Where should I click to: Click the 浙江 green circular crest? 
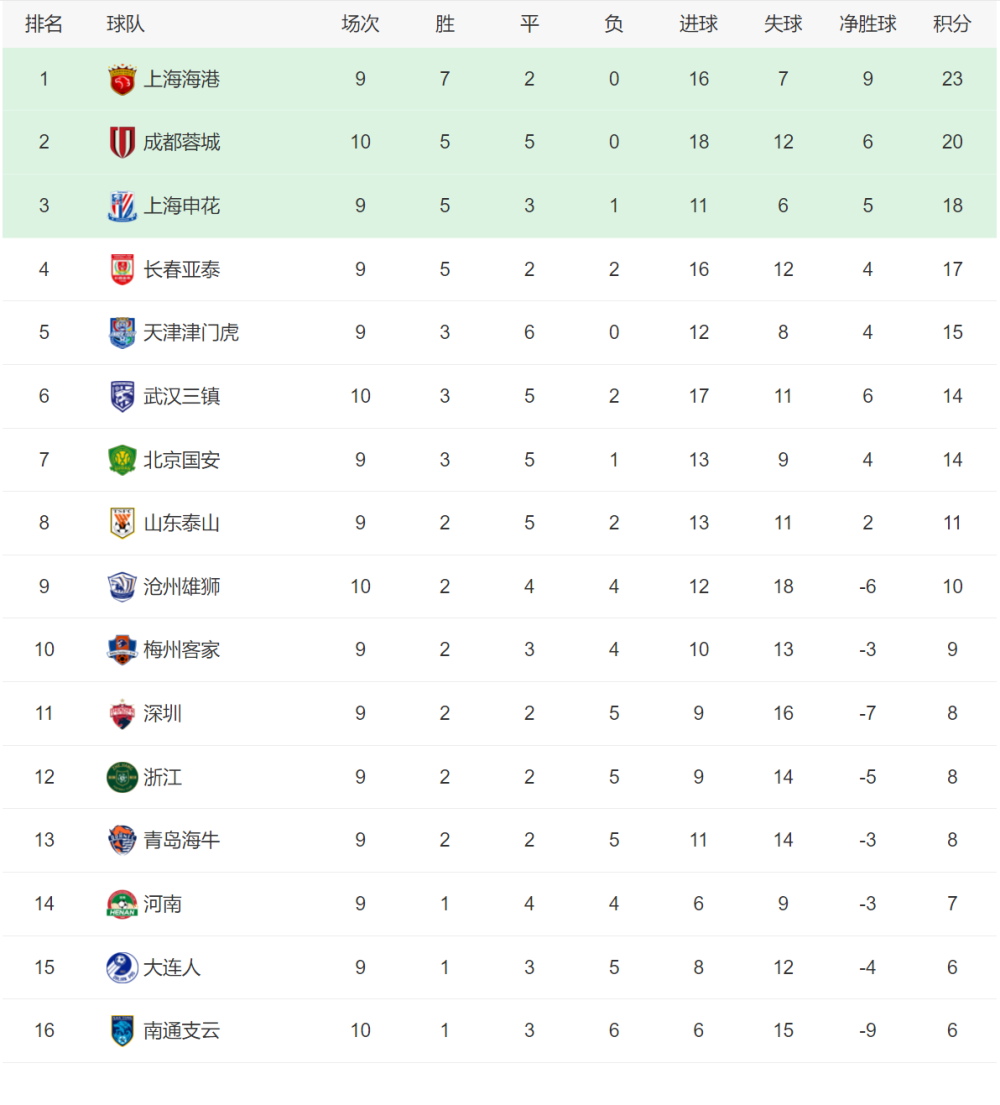tap(122, 777)
